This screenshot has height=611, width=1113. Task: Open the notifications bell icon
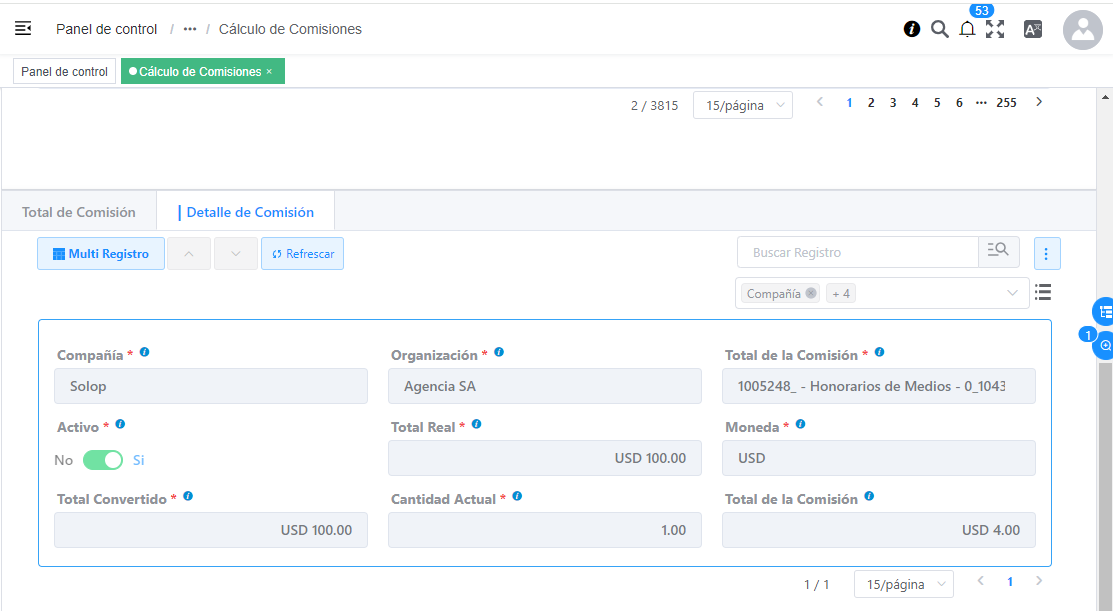[x=967, y=30]
